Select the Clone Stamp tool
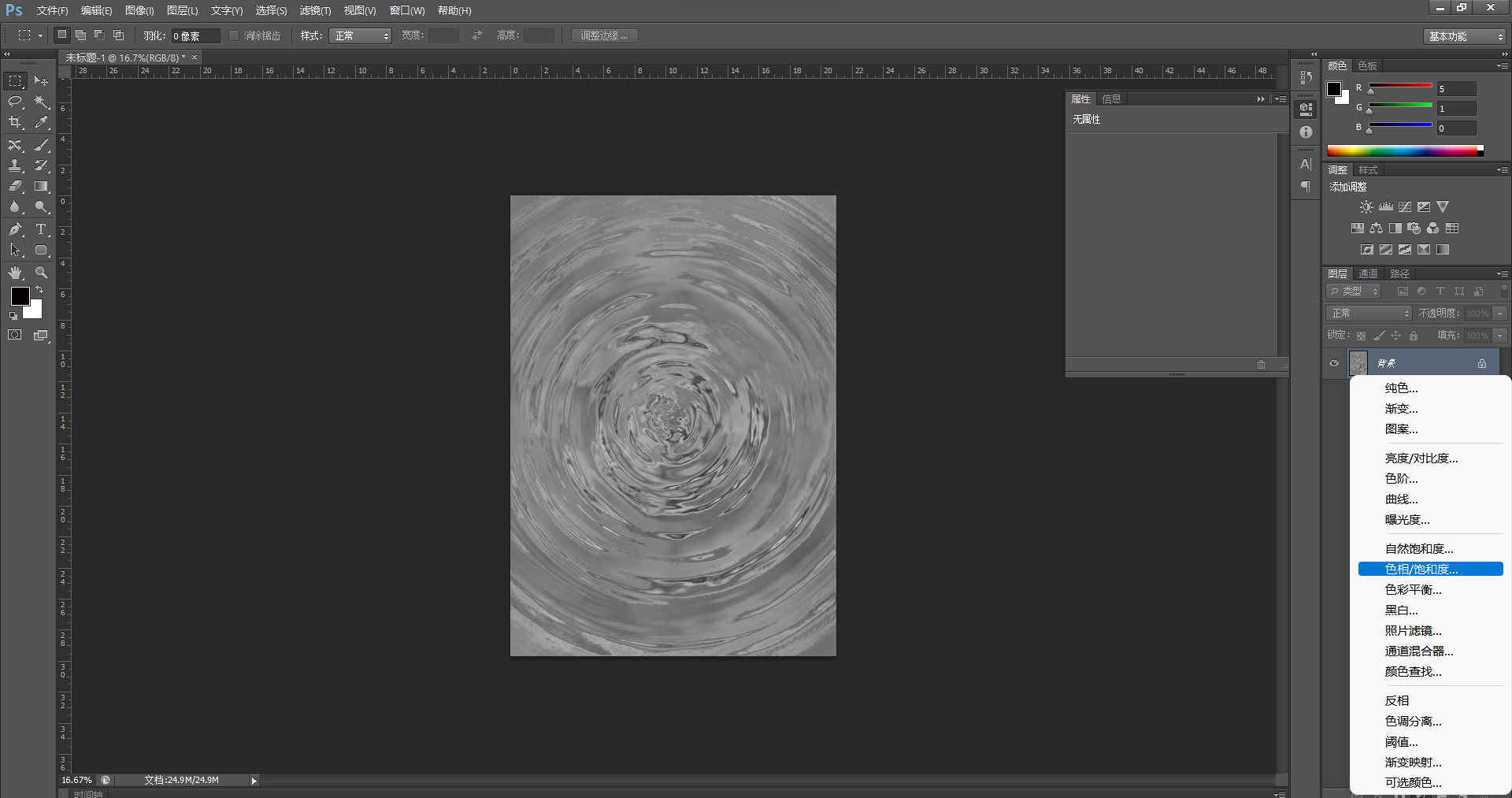 coord(15,166)
